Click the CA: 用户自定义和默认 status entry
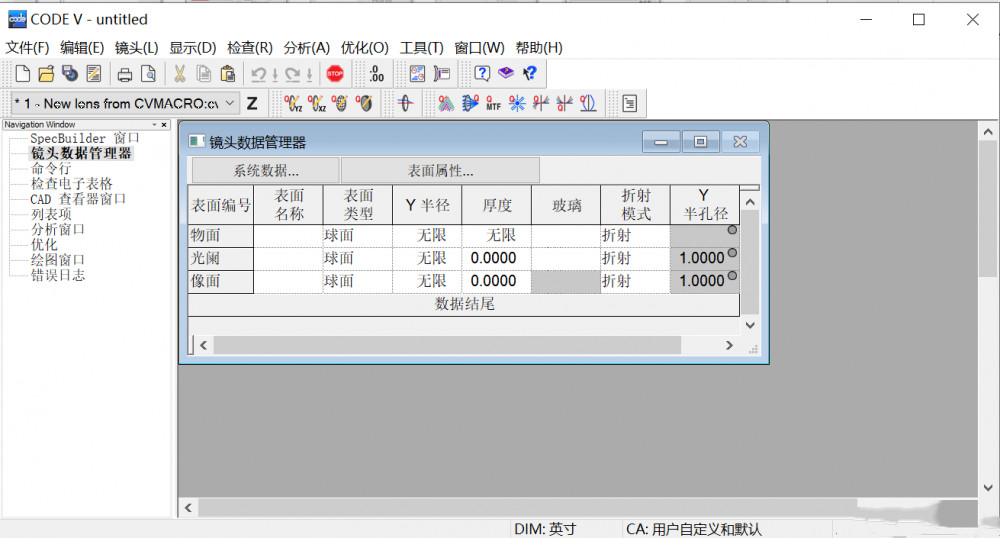 tap(693, 529)
